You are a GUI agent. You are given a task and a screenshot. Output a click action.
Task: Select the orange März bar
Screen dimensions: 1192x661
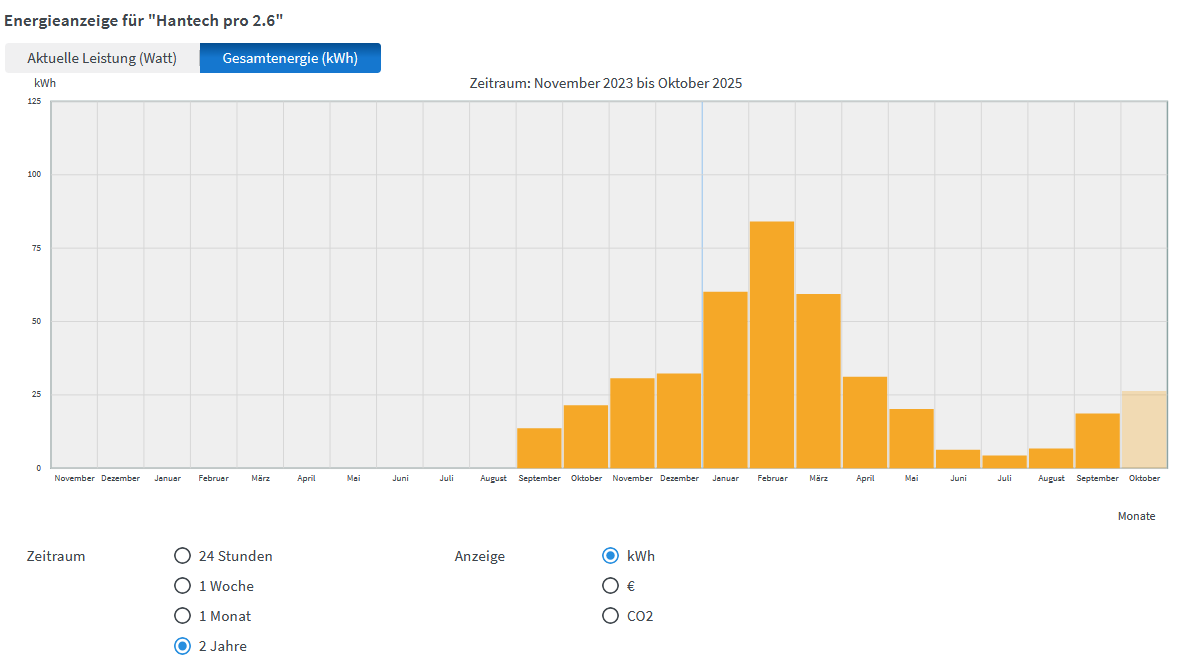pyautogui.click(x=818, y=381)
